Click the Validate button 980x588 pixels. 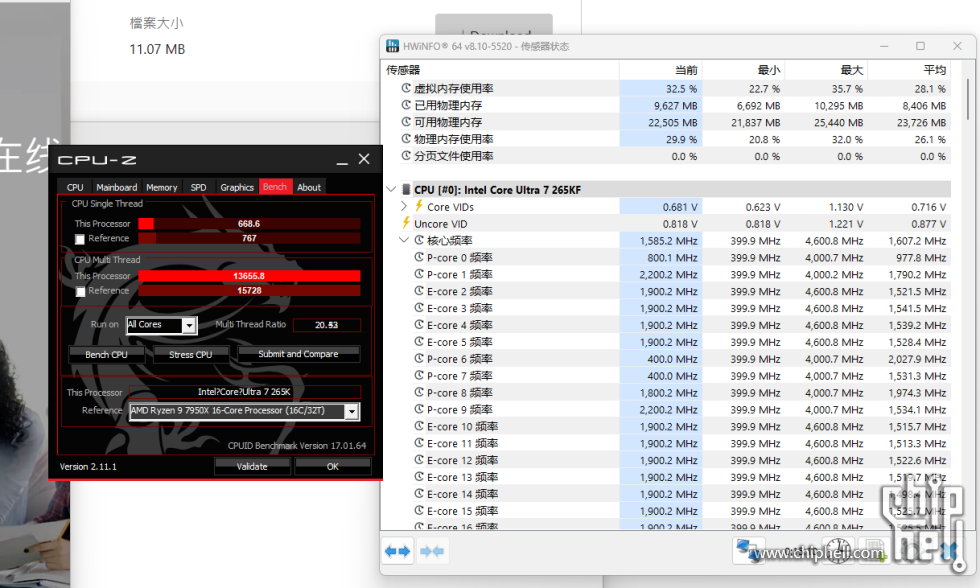pos(252,466)
